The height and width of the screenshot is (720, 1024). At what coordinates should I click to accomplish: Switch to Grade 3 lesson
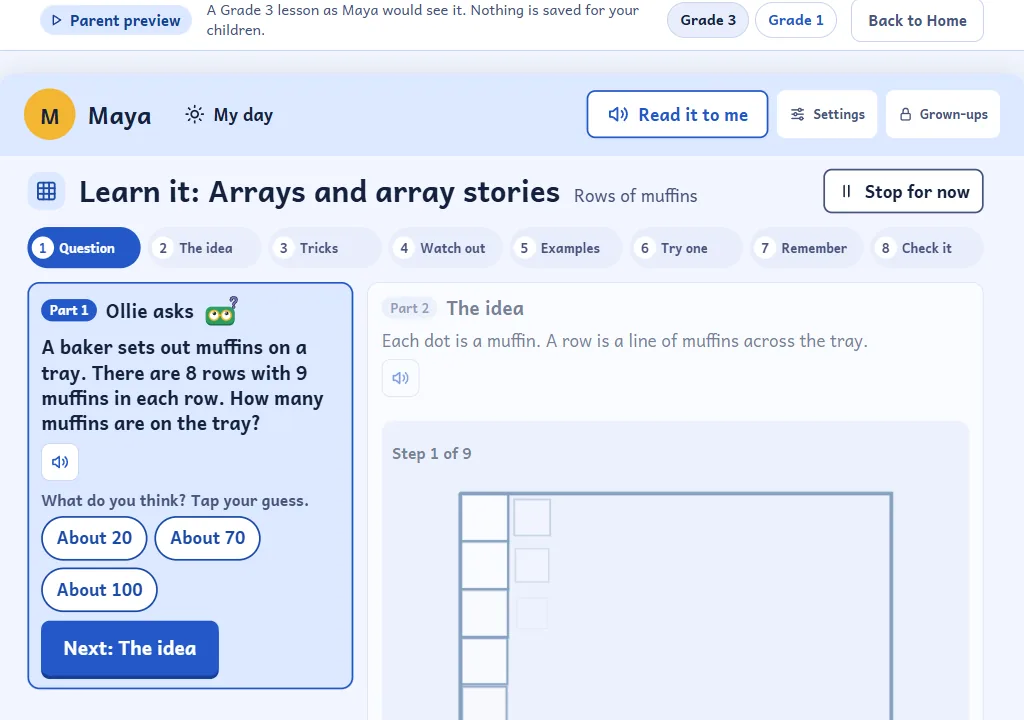coord(708,20)
